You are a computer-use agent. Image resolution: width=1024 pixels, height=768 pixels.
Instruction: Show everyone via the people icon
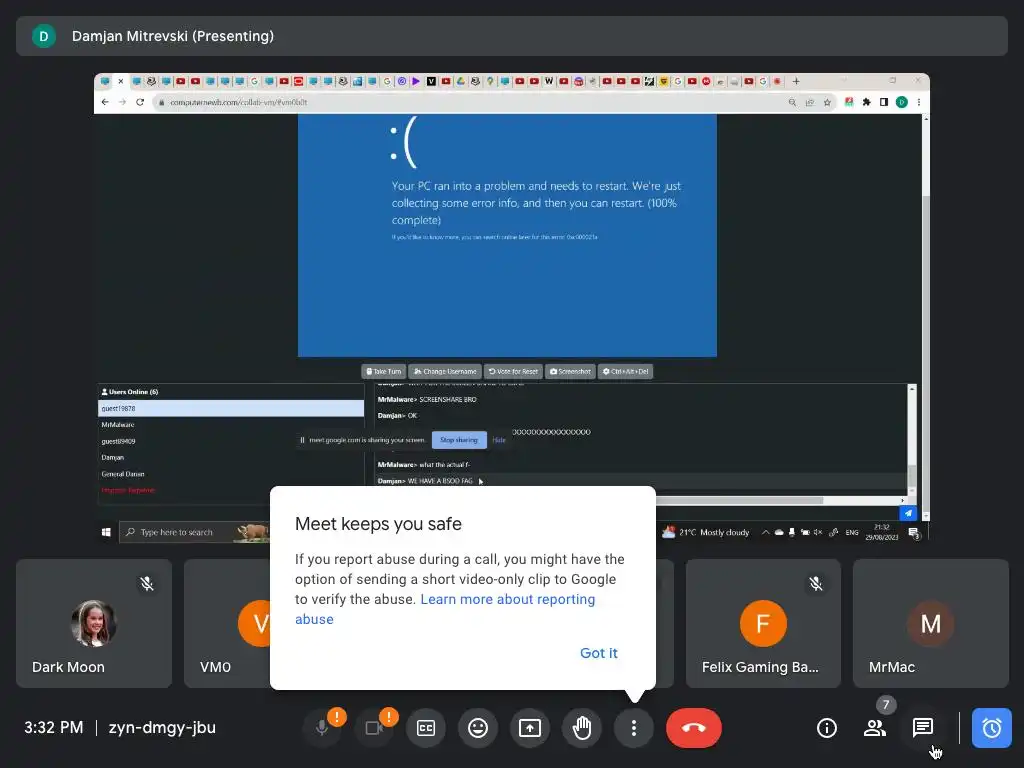[x=874, y=728]
